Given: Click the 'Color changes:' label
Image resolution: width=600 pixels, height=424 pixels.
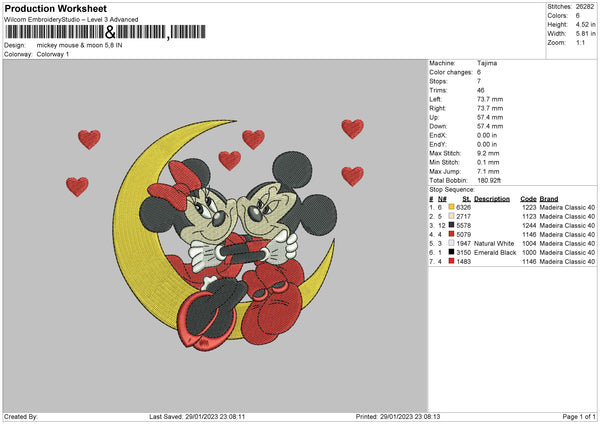Looking at the screenshot, I should pyautogui.click(x=451, y=72).
